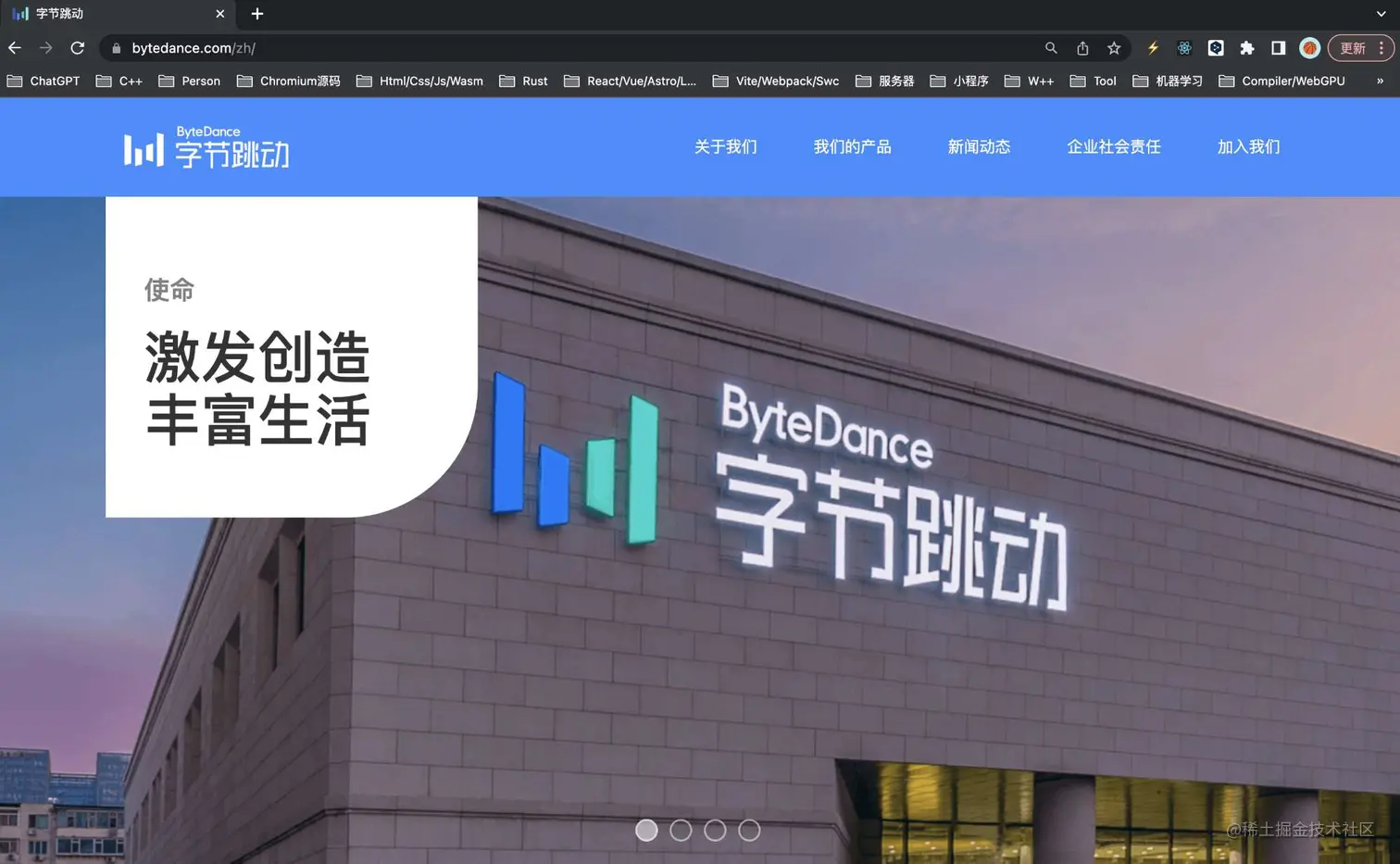Open the C++ bookmark folder
This screenshot has height=864, width=1400.
coord(119,81)
